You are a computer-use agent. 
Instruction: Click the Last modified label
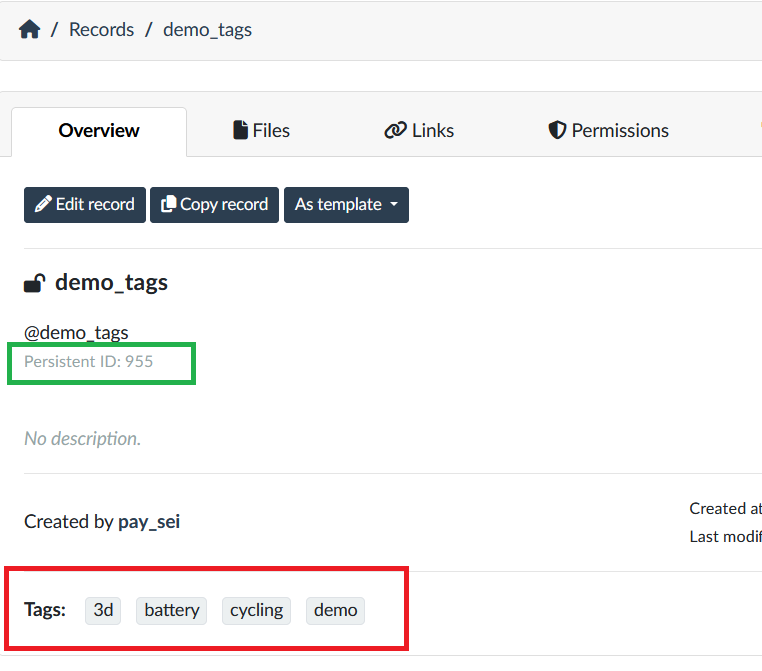[725, 537]
